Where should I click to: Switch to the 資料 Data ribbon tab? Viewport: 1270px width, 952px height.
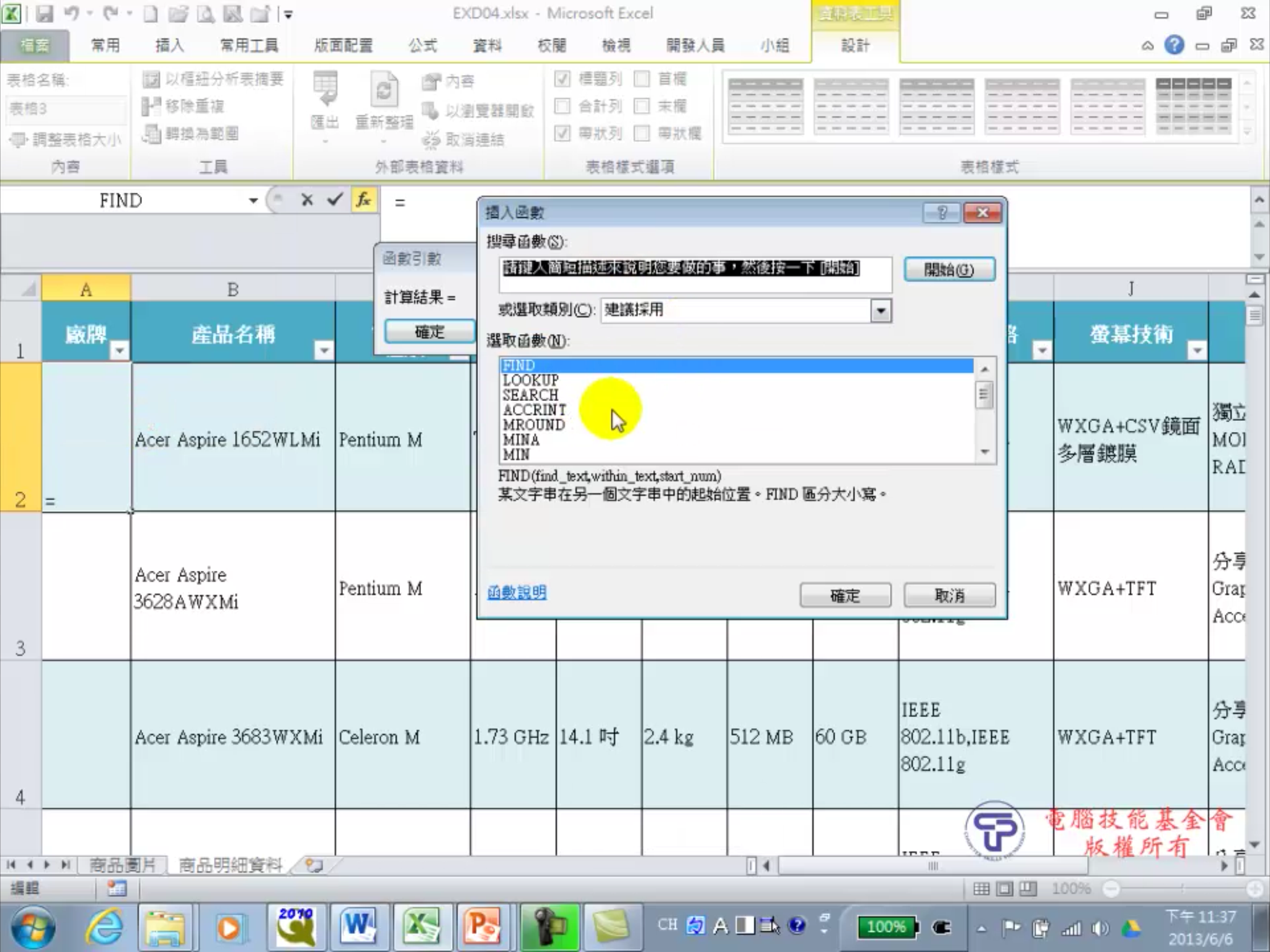coord(487,45)
